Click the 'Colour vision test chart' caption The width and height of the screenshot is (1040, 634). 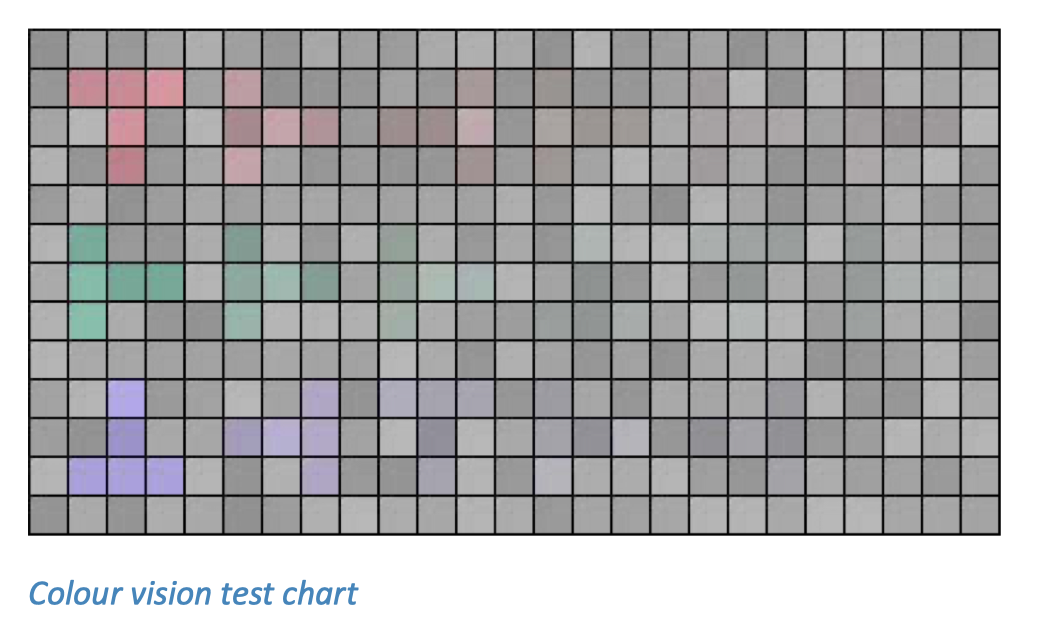click(x=193, y=593)
